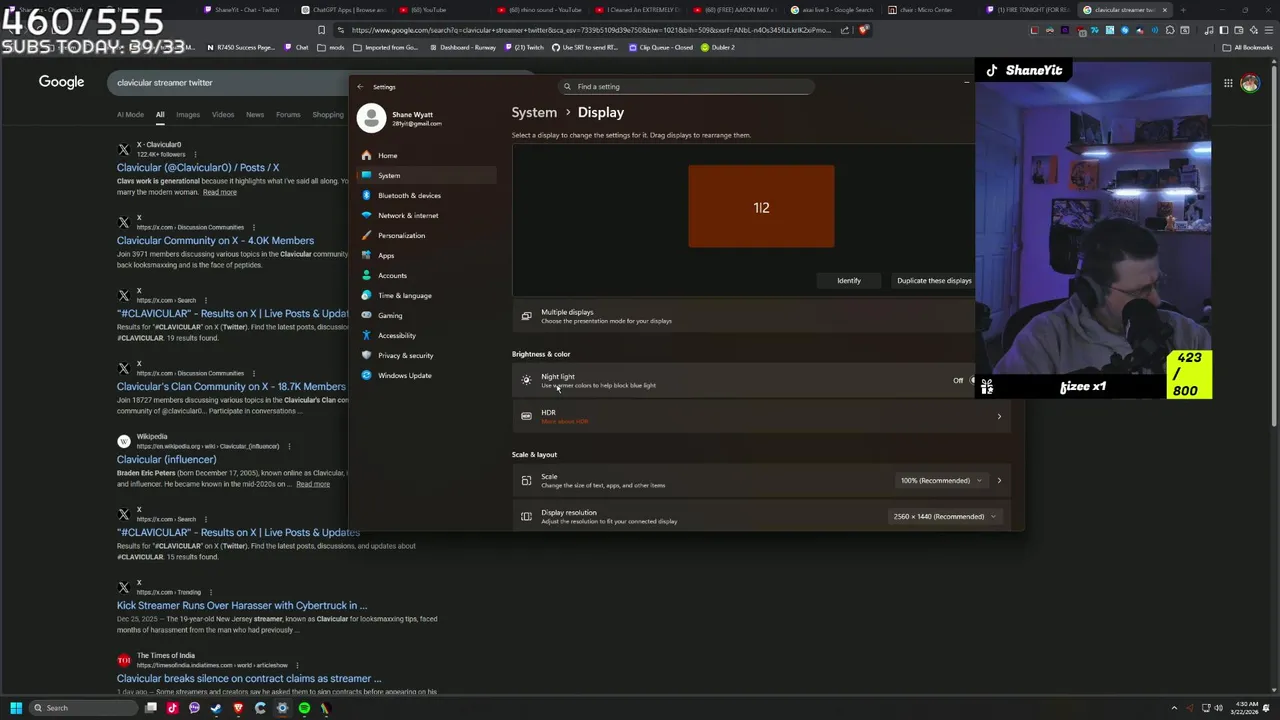Click the Privacy & security shield icon

pyautogui.click(x=366, y=355)
